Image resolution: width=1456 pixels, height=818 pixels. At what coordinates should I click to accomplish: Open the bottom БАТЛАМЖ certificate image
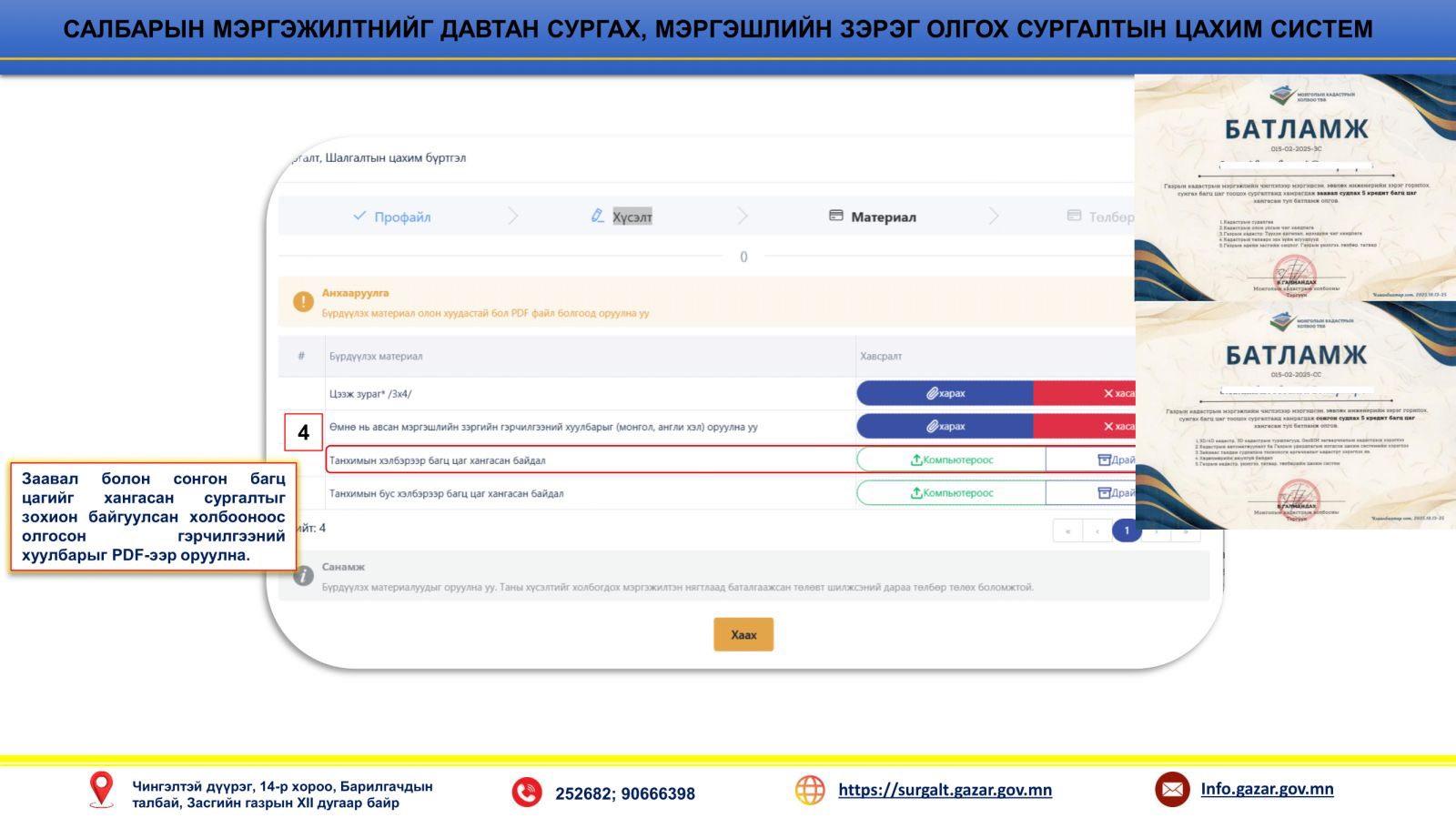click(1295, 415)
